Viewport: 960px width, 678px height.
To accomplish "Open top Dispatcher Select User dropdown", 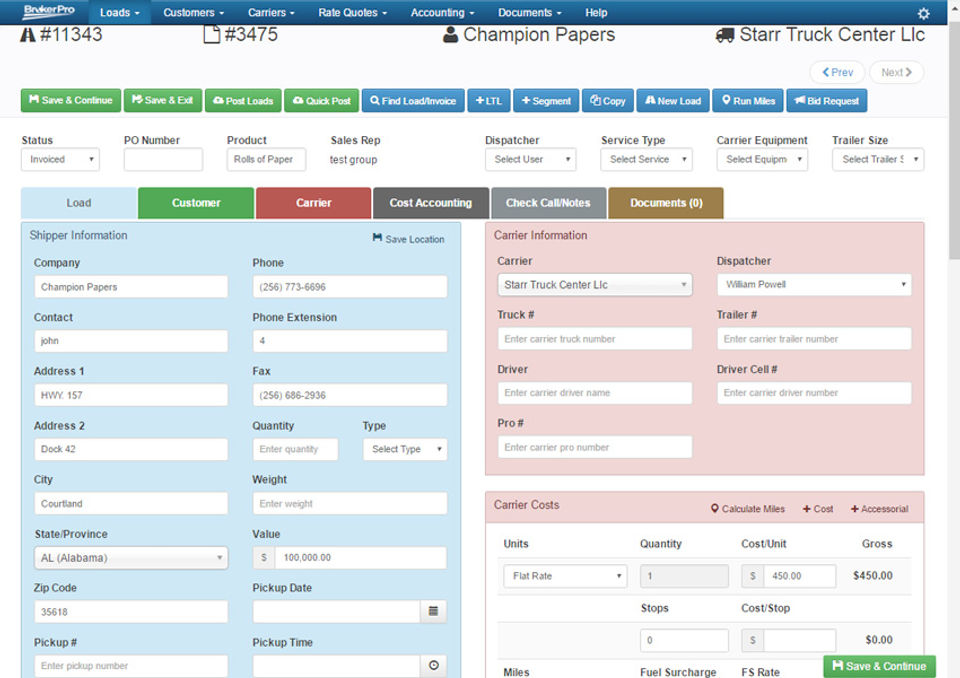I will pos(530,159).
